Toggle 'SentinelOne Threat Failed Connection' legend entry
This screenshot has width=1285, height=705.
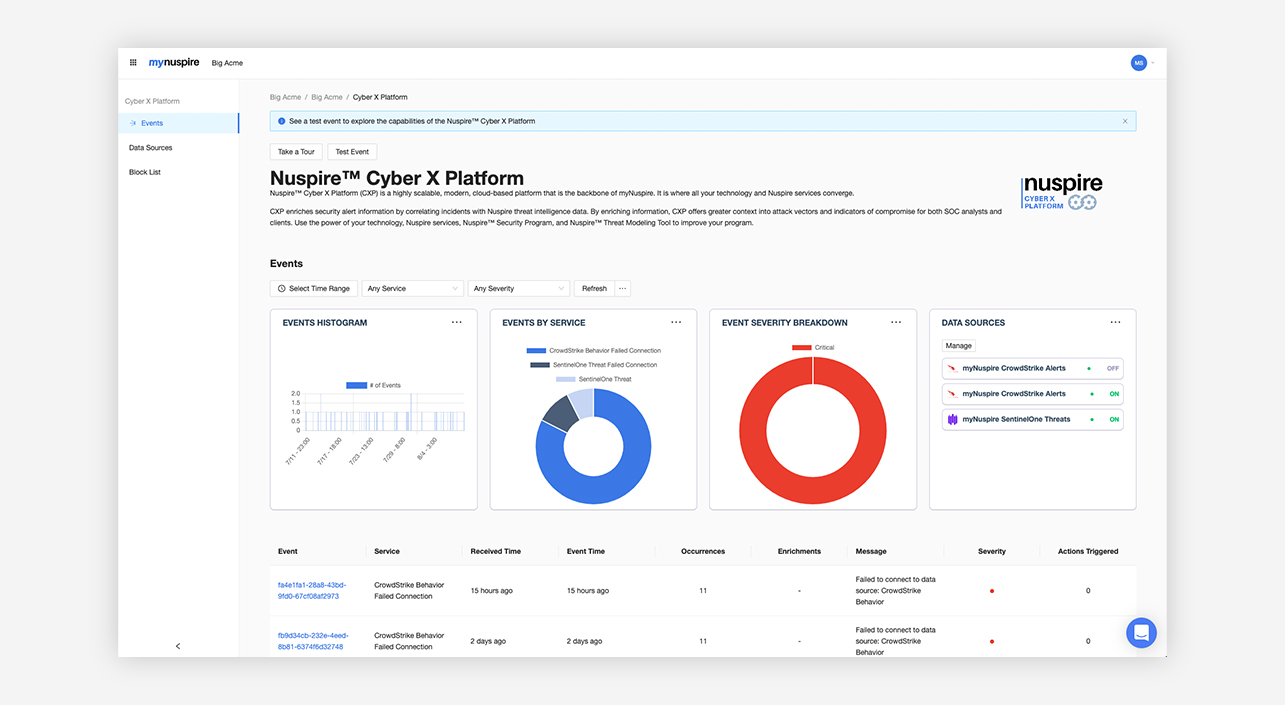(x=593, y=365)
